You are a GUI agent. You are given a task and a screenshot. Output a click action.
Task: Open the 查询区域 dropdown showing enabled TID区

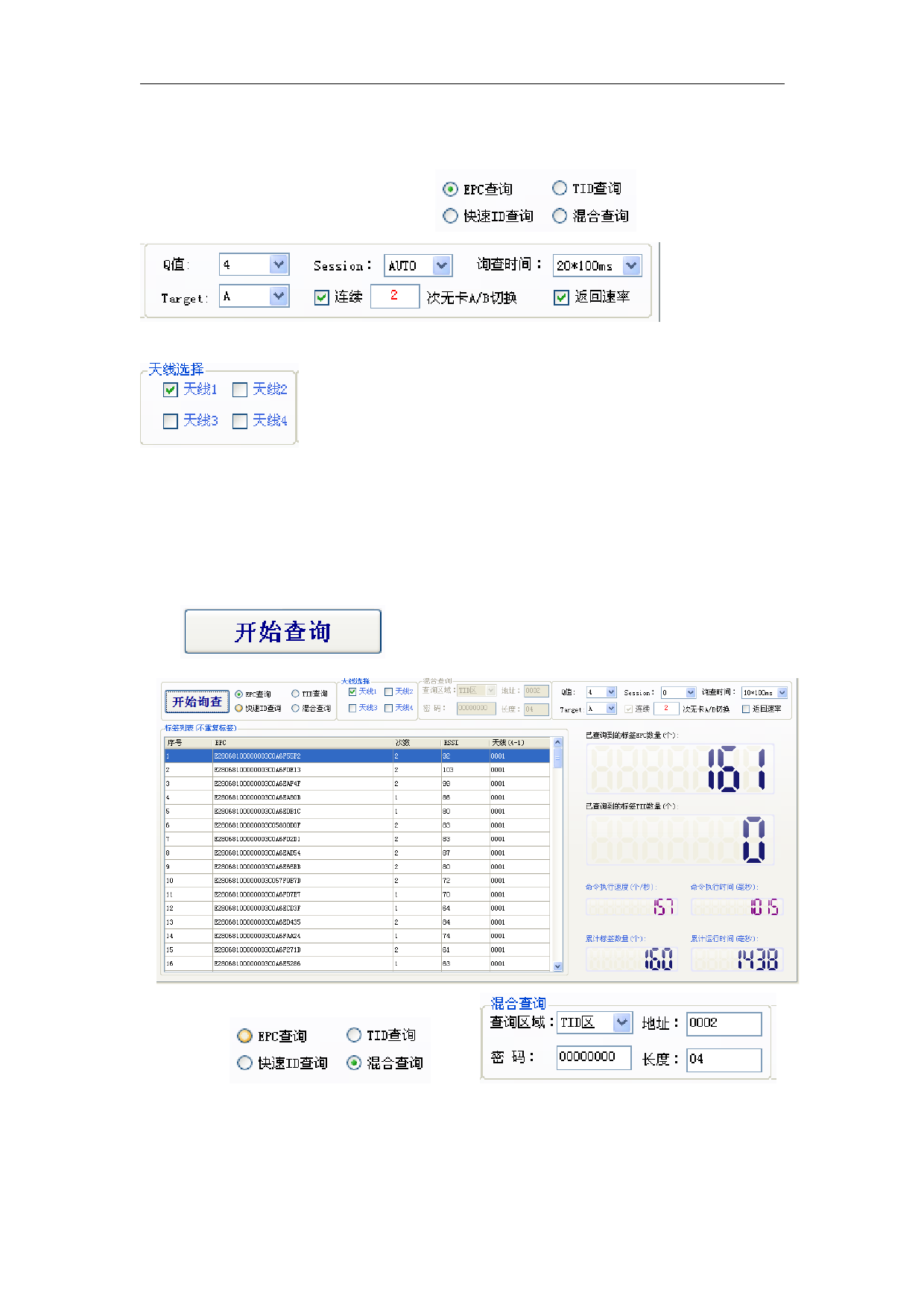coord(621,1022)
